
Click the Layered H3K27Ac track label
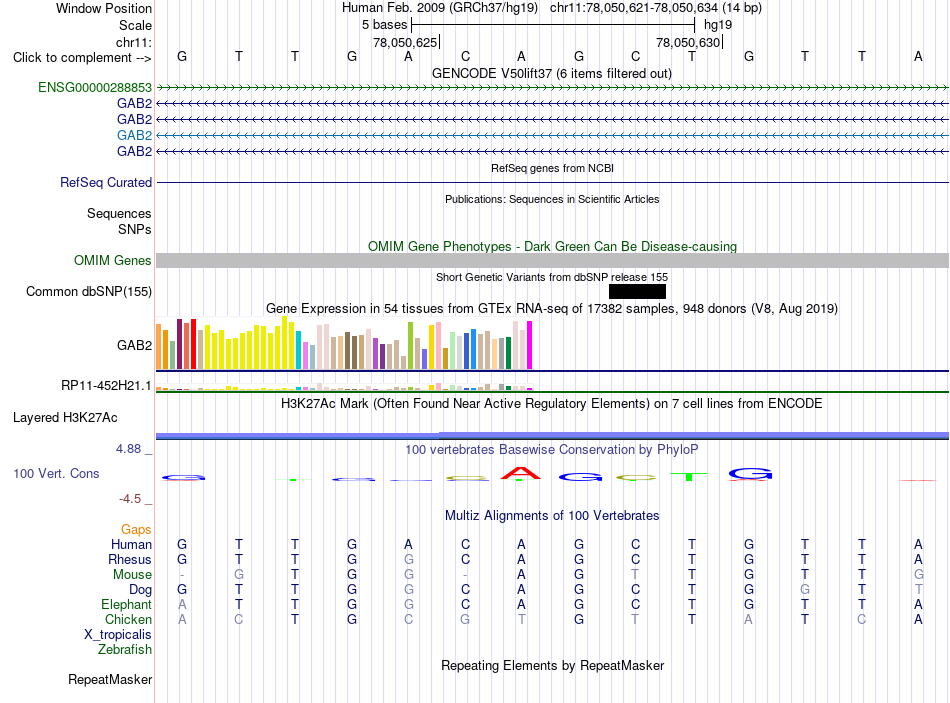pyautogui.click(x=65, y=418)
